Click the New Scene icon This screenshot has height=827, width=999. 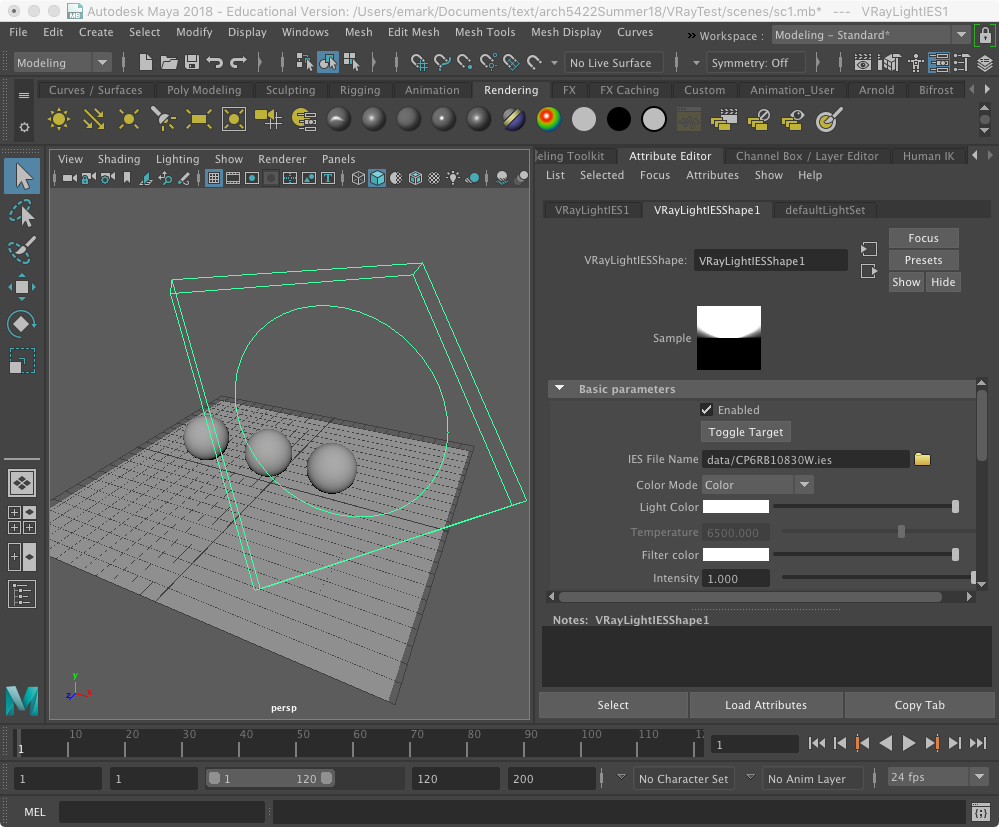[146, 62]
